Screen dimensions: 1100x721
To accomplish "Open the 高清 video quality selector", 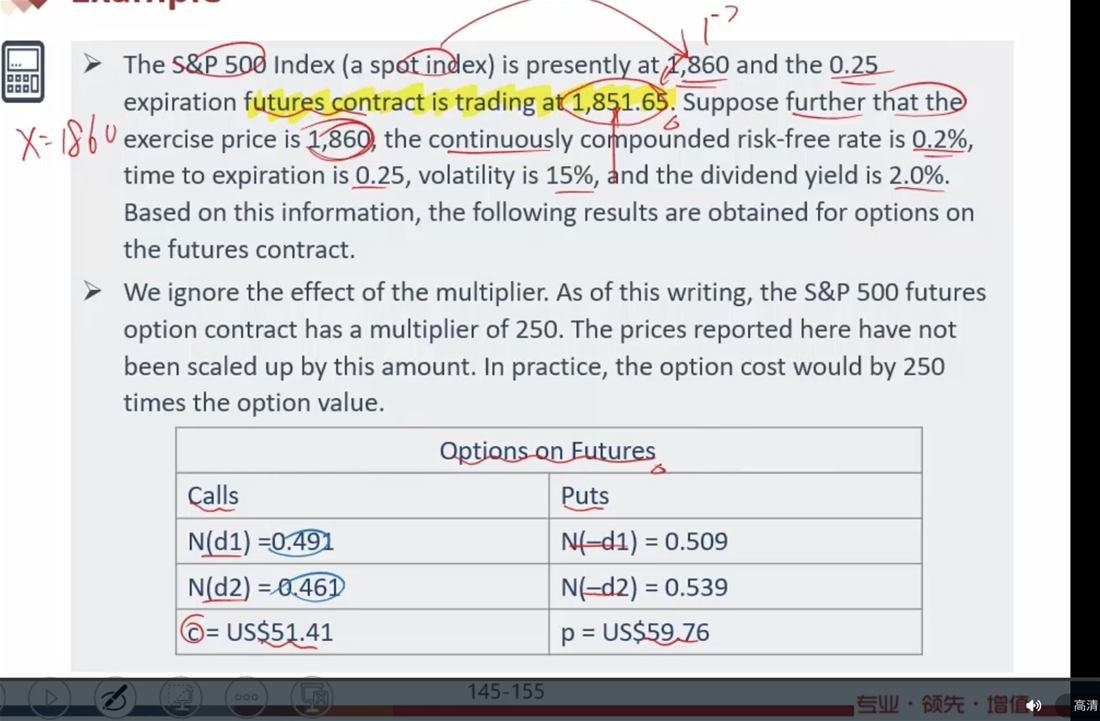I will tap(1085, 706).
